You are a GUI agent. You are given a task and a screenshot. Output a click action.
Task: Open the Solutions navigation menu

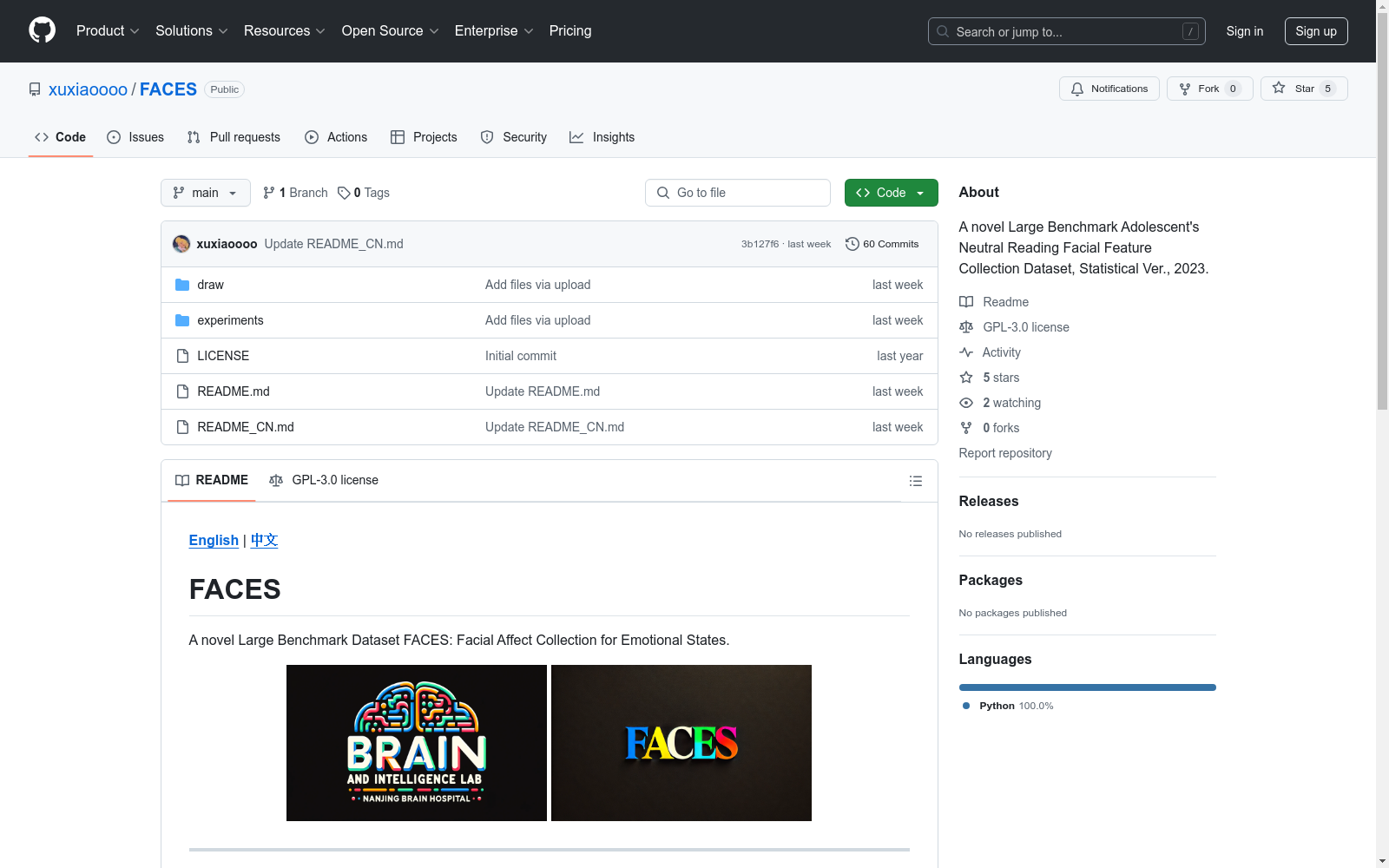[x=191, y=31]
